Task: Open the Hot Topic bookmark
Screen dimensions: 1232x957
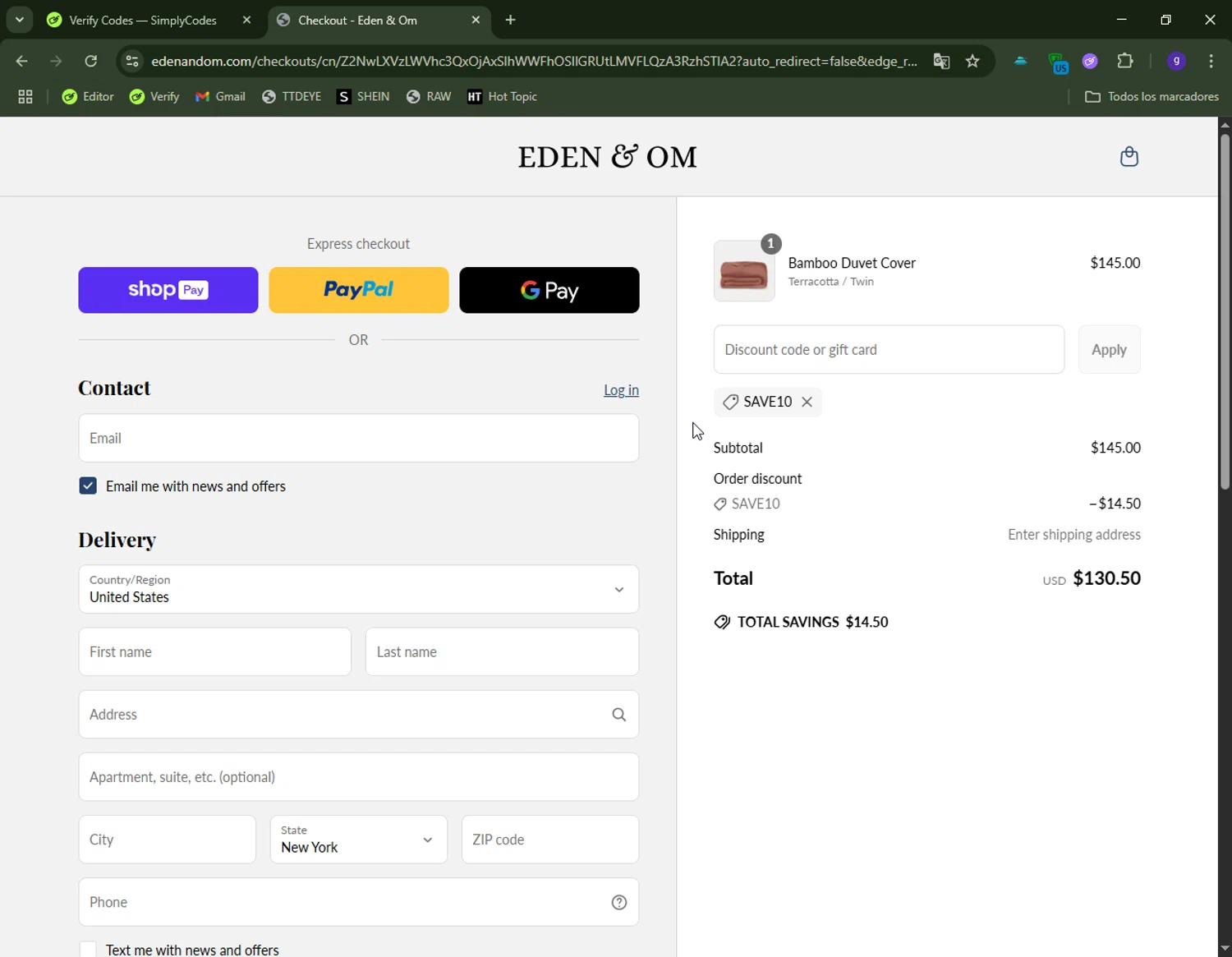Action: pos(502,96)
